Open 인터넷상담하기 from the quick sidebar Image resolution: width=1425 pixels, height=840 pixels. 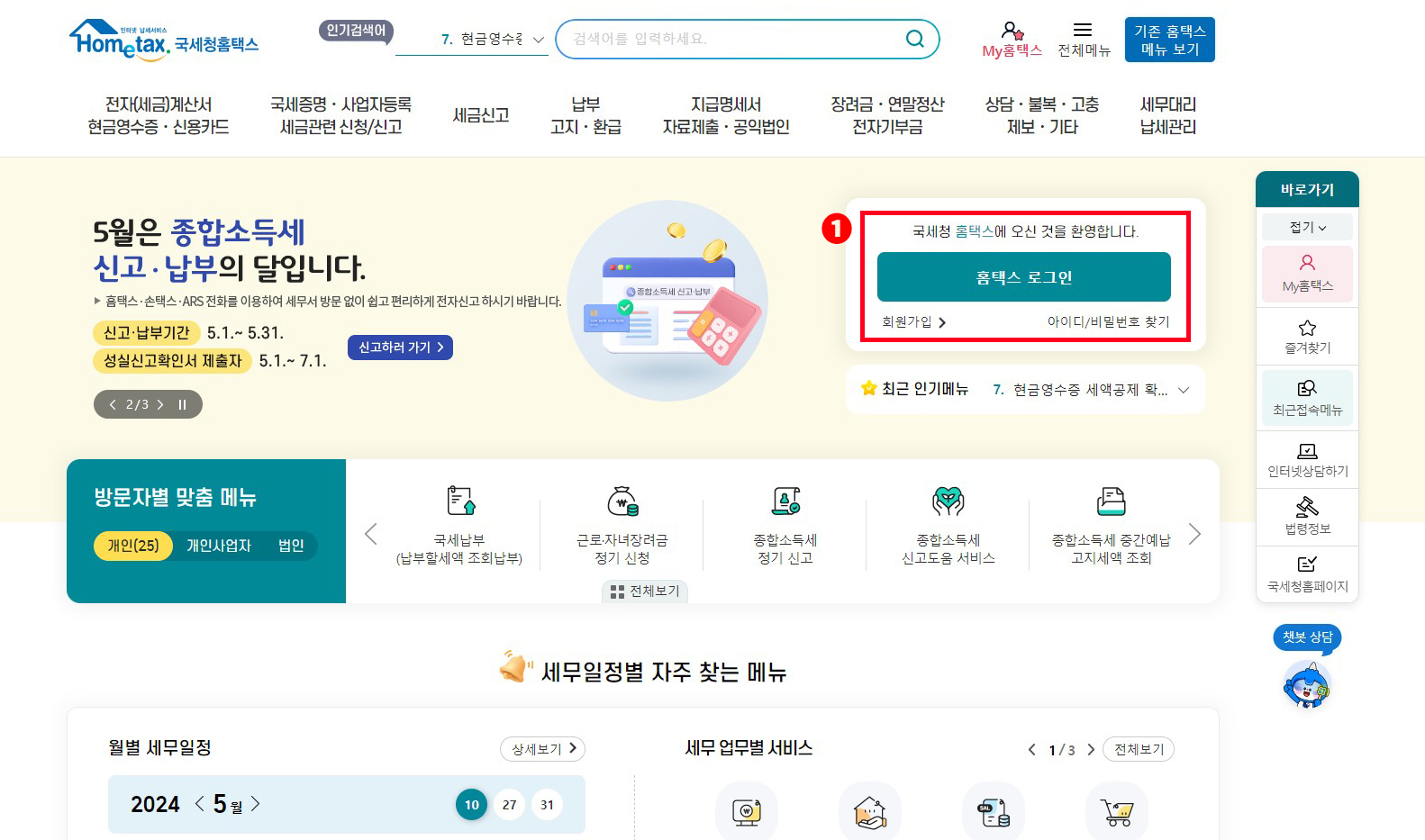[x=1307, y=459]
